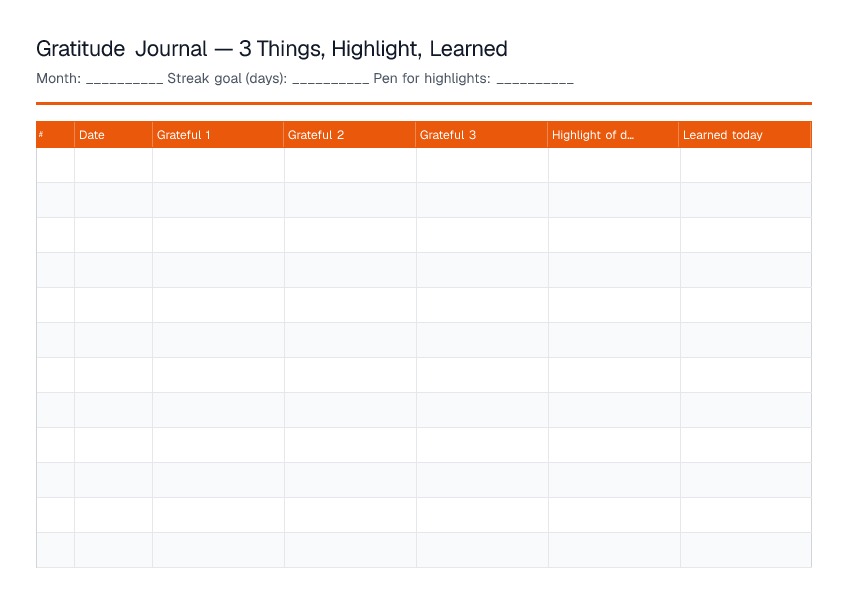848x600 pixels.
Task: Select the Grateful 3 column header
Action: [x=482, y=135]
